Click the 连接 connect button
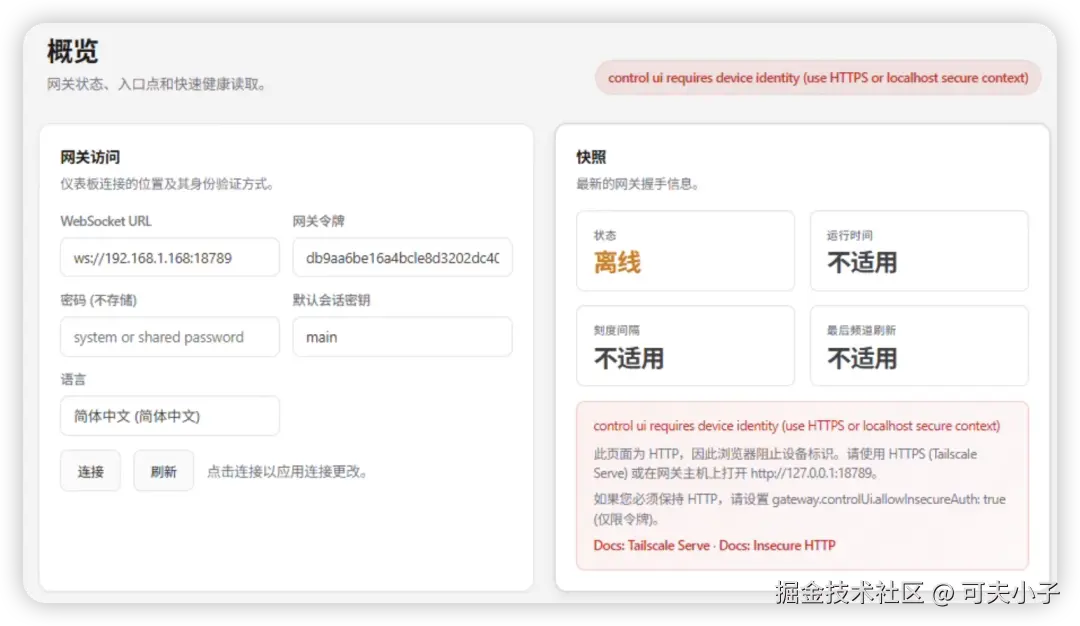The width and height of the screenshot is (1080, 626). [90, 471]
